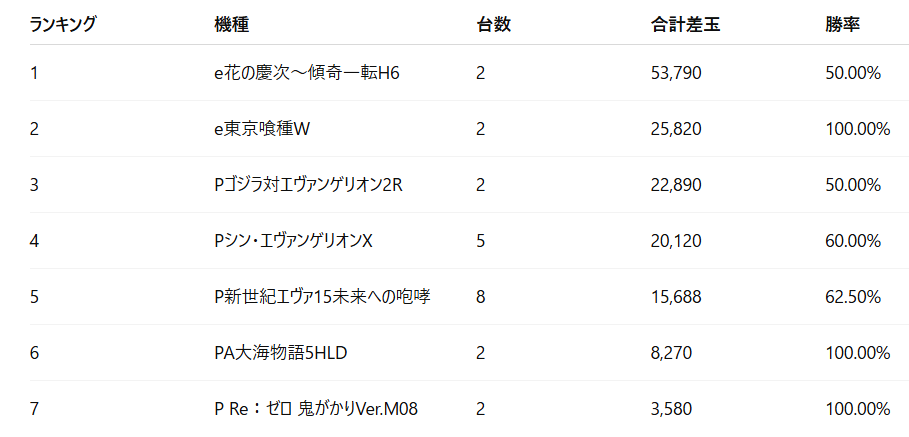Select the 3,580 total value cell

pyautogui.click(x=671, y=409)
